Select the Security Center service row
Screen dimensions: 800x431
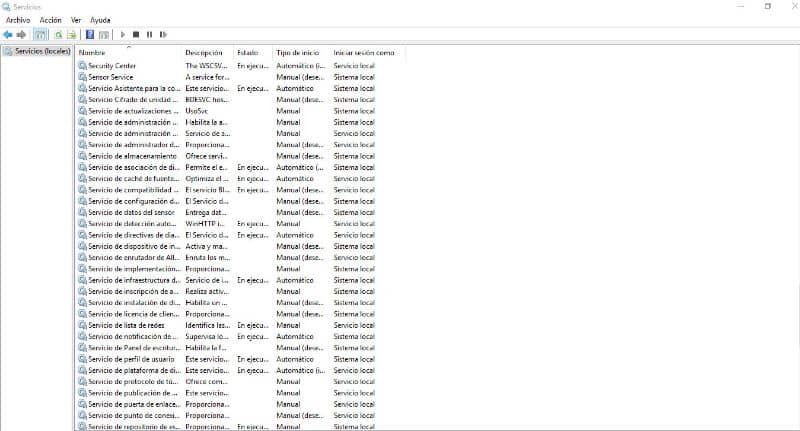click(x=227, y=66)
